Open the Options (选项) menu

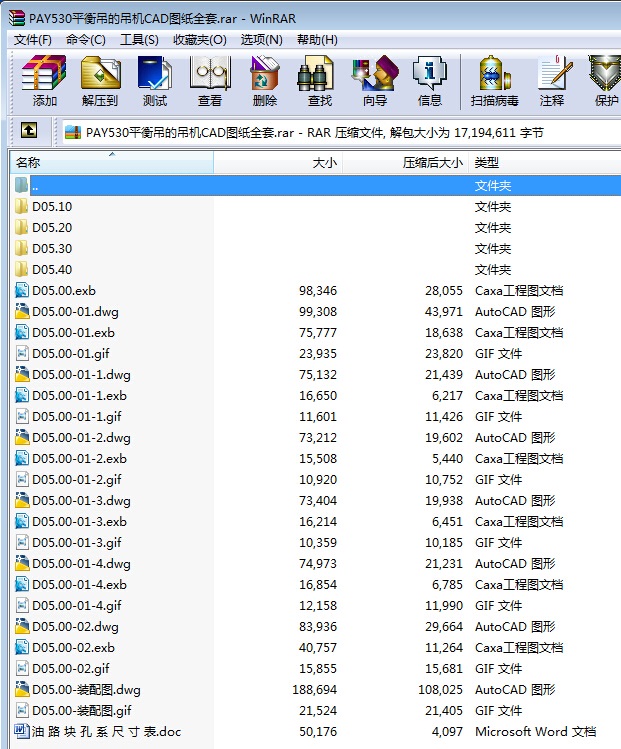261,40
